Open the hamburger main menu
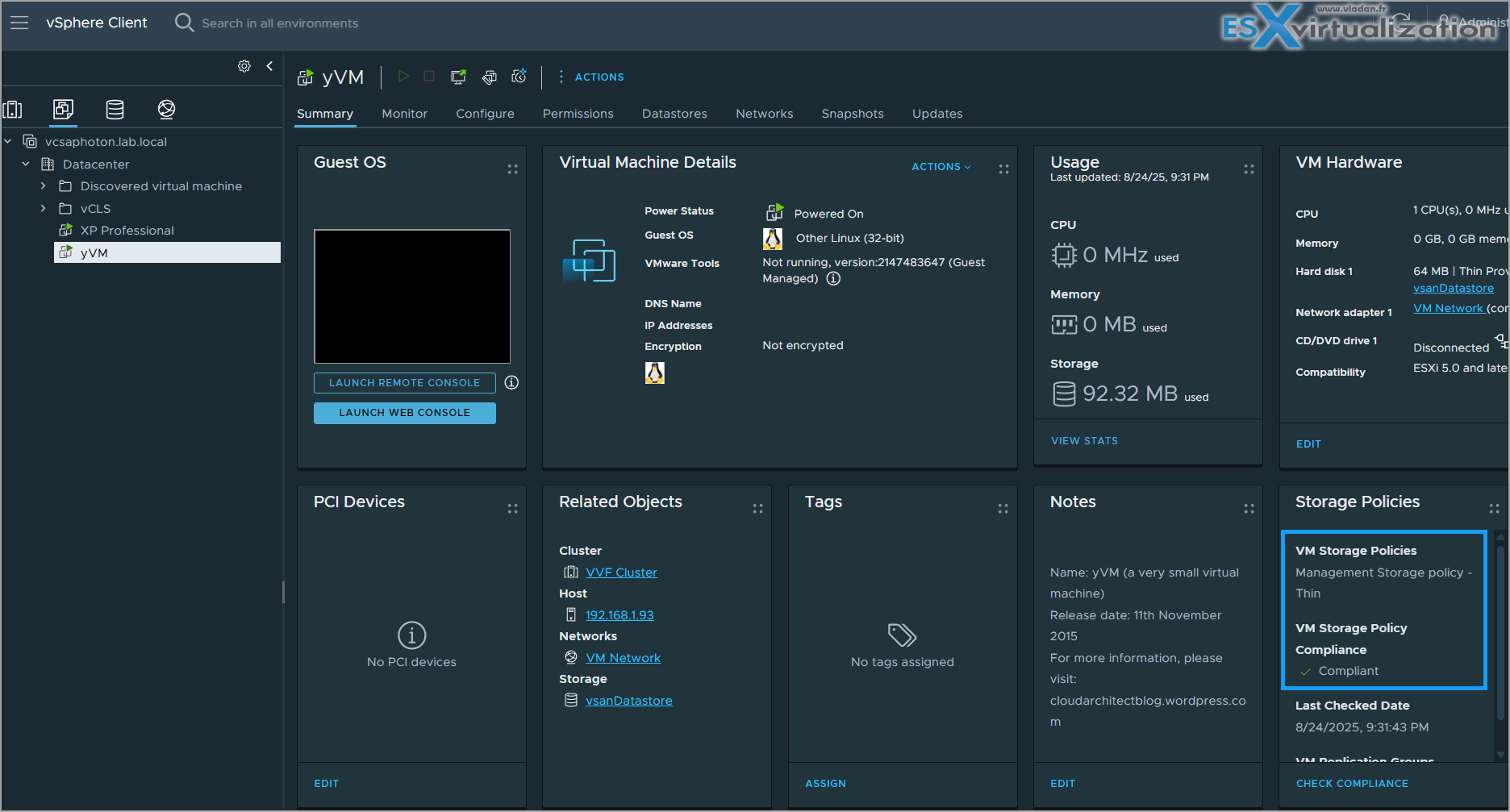The width and height of the screenshot is (1510, 812). [19, 23]
